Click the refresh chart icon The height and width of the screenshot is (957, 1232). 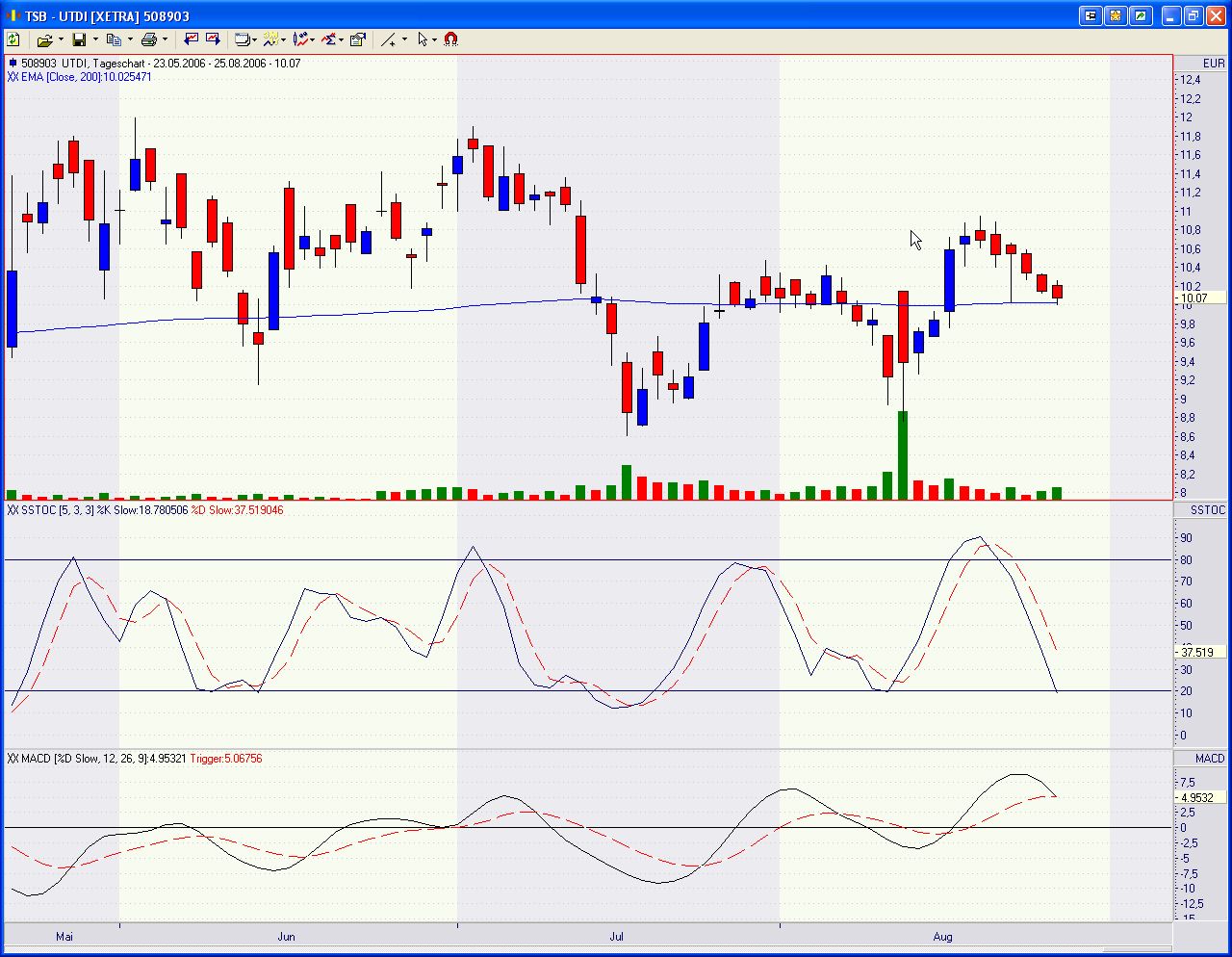(13, 39)
